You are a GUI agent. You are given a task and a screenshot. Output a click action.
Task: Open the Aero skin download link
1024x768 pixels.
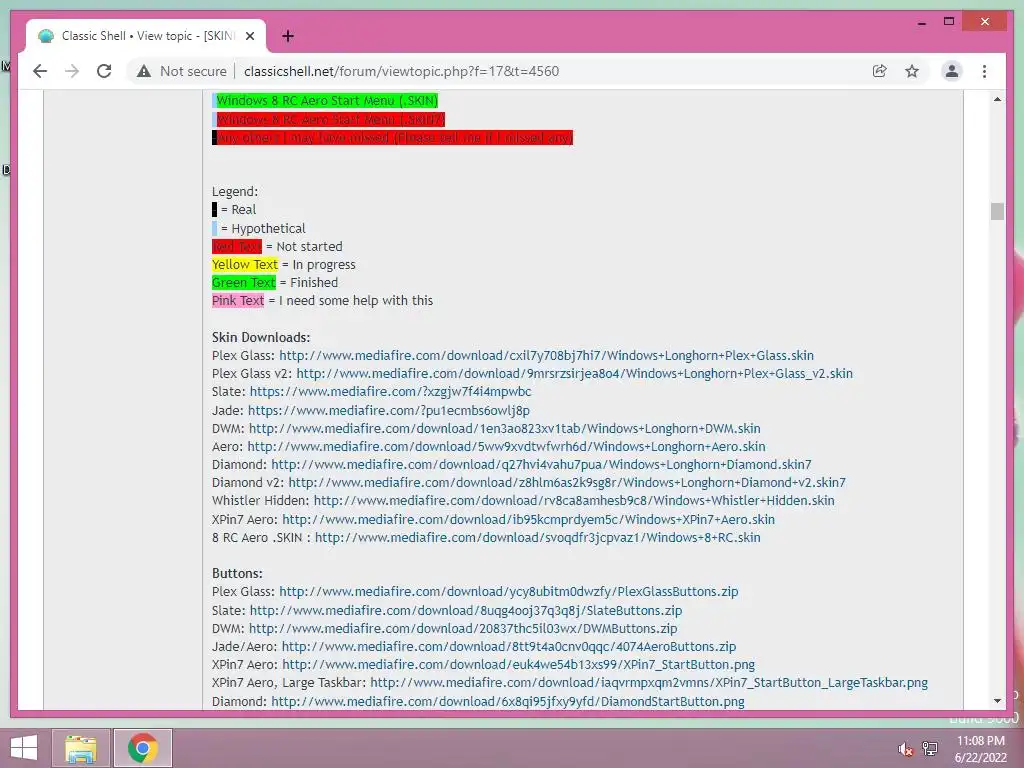click(506, 447)
